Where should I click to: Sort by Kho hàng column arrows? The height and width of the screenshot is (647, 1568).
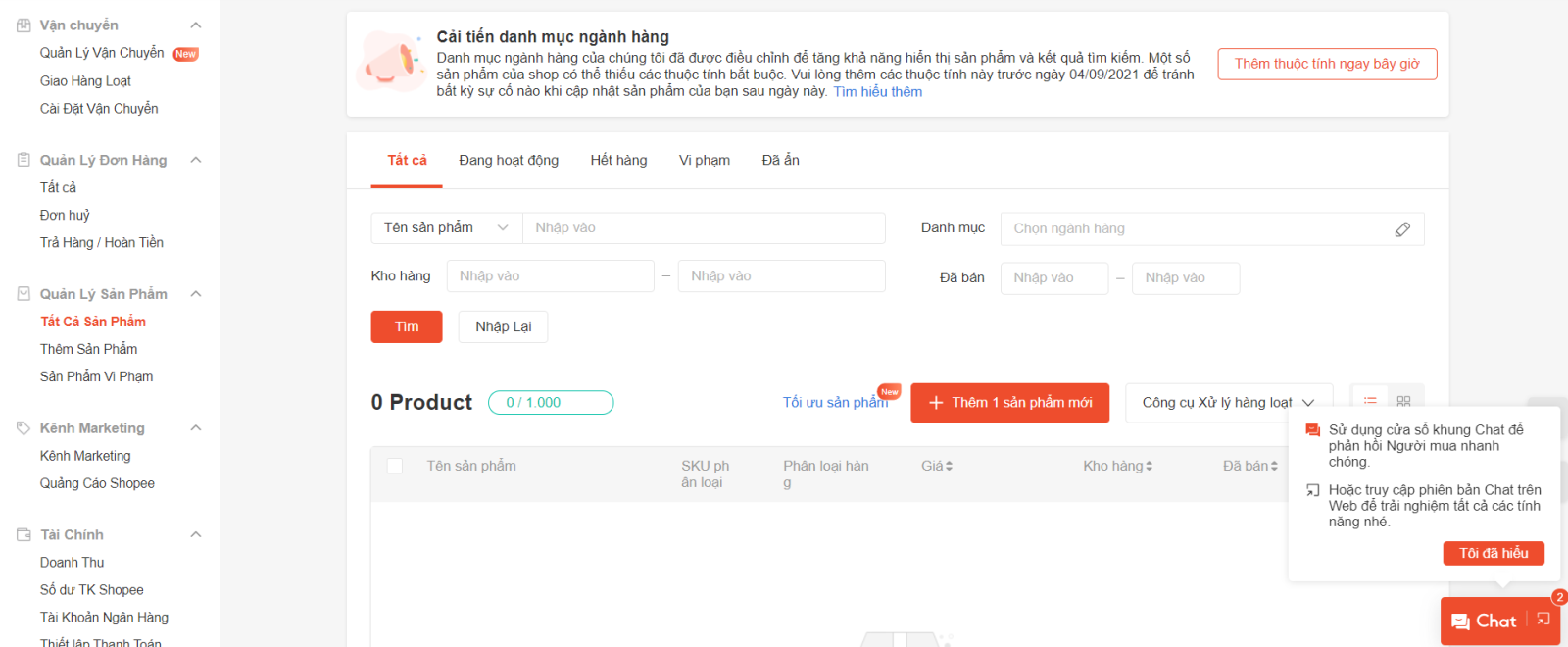tap(1149, 467)
